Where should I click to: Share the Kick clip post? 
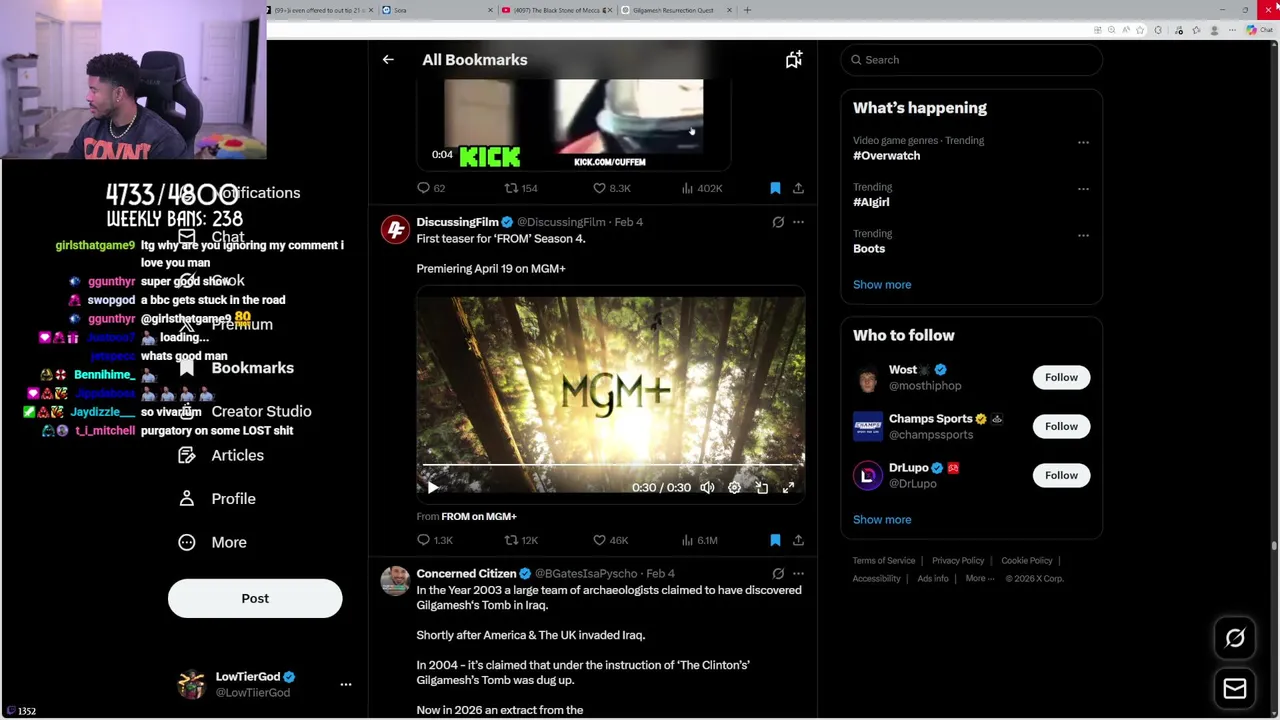point(798,188)
